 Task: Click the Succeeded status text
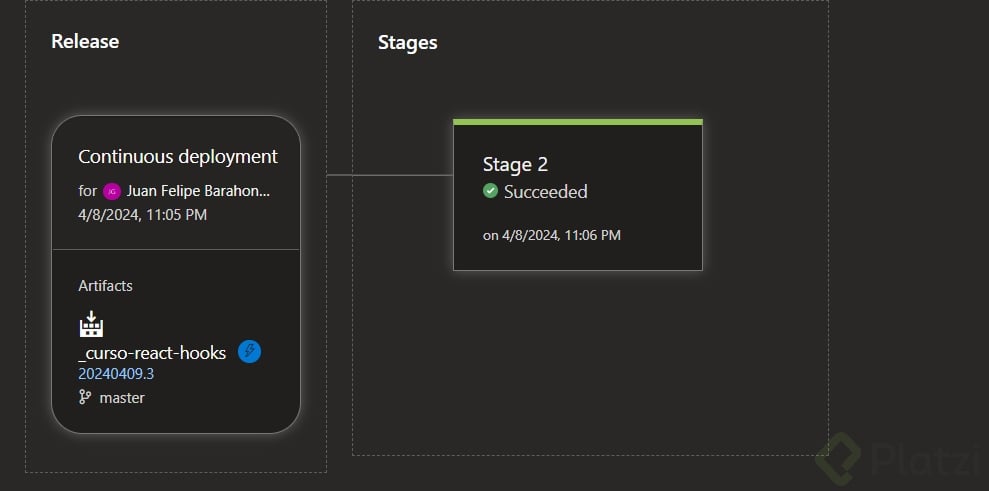click(x=545, y=191)
